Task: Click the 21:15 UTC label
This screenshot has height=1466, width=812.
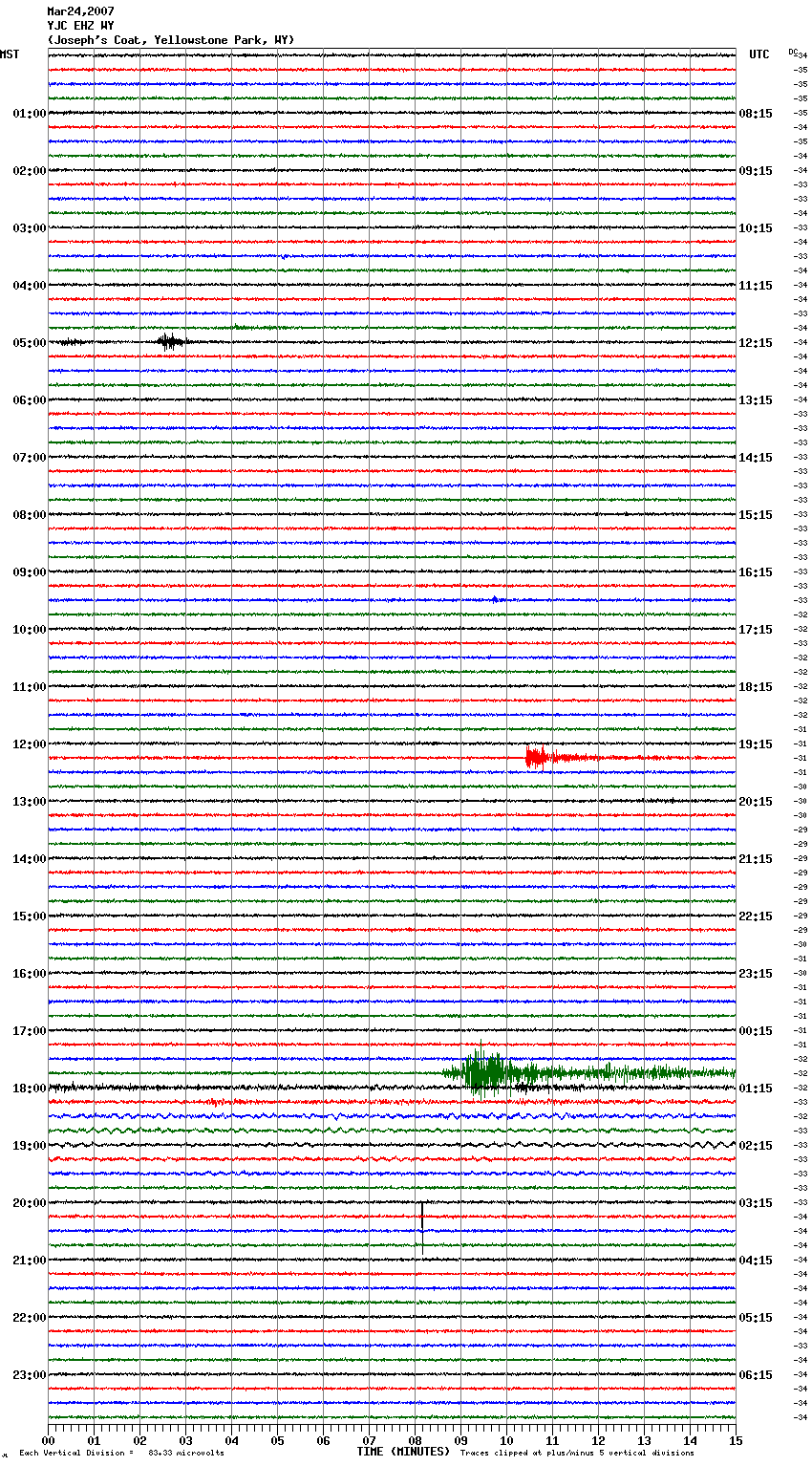Action: (x=756, y=859)
